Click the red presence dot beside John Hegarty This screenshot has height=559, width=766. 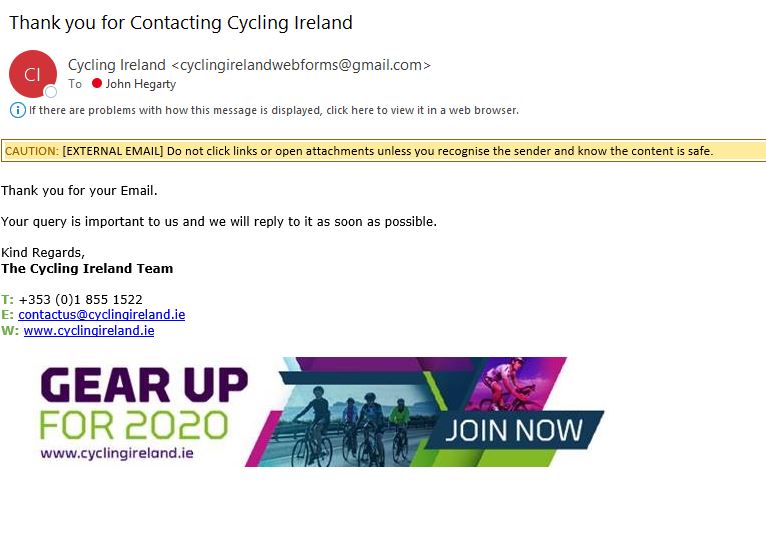tap(97, 84)
